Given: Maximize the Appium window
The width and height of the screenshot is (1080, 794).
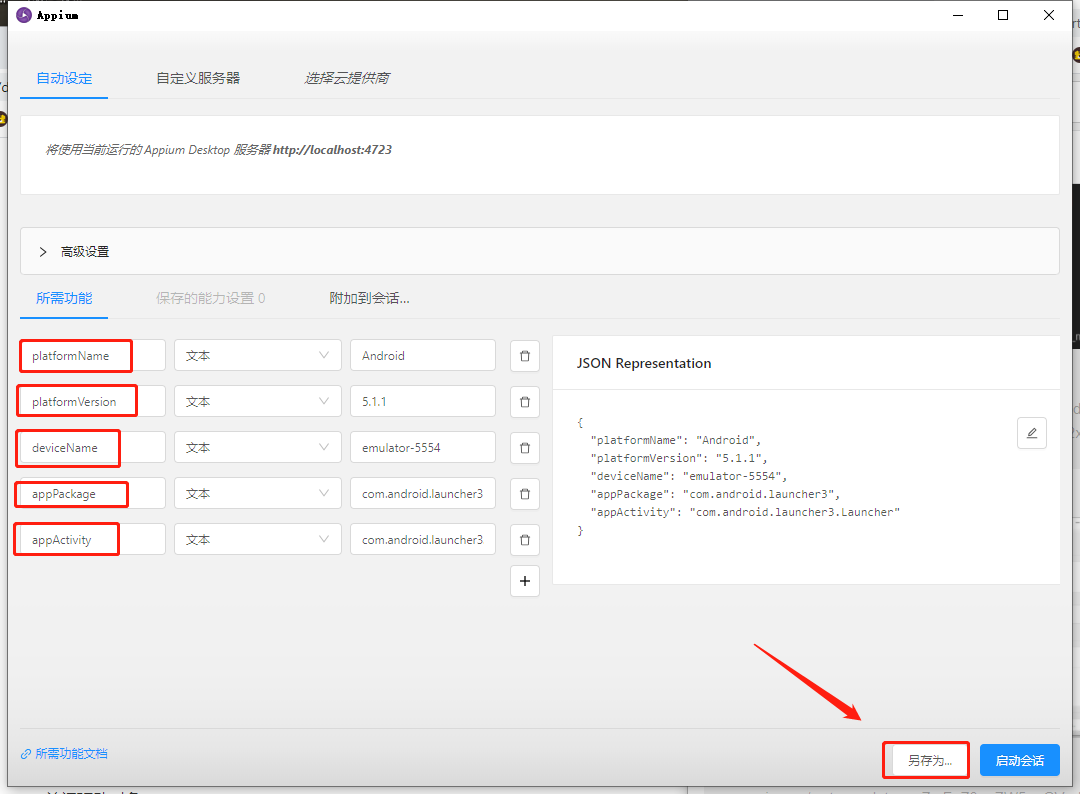Looking at the screenshot, I should click(x=1003, y=15).
